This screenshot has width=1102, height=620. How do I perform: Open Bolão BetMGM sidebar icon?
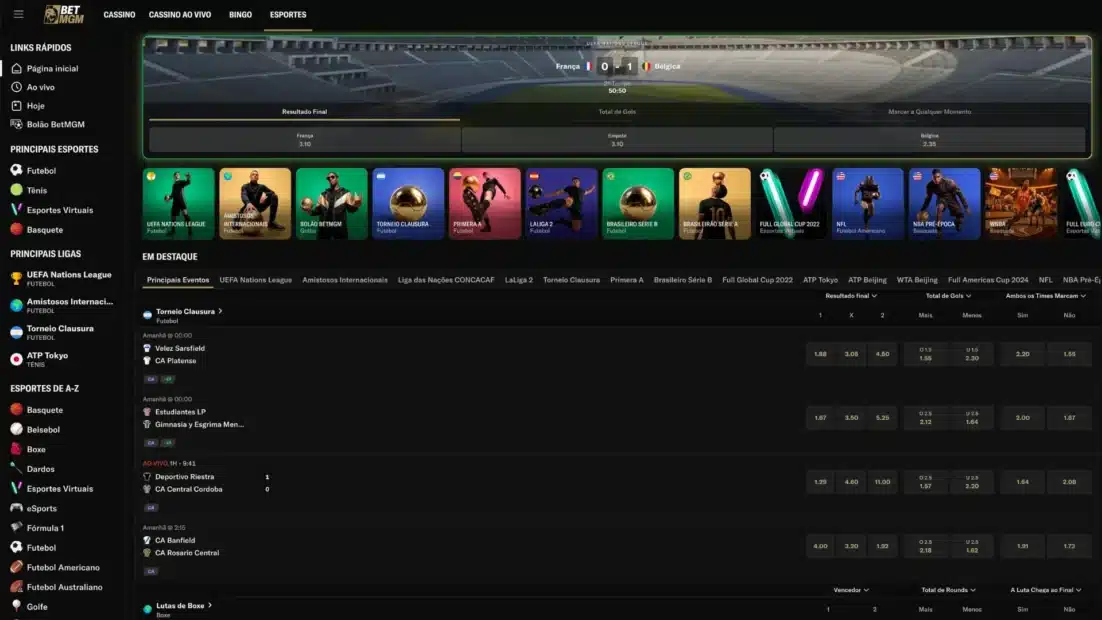pos(16,124)
